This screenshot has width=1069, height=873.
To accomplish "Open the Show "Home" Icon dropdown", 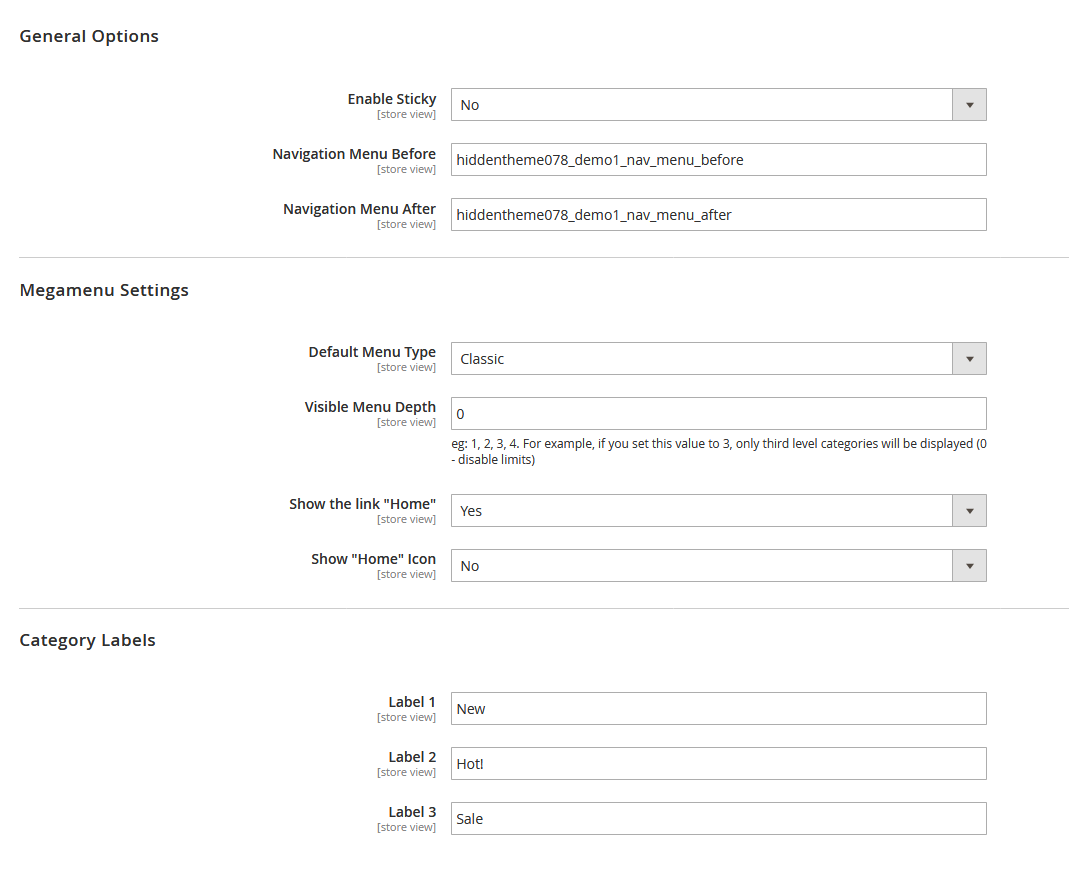I will coord(717,565).
